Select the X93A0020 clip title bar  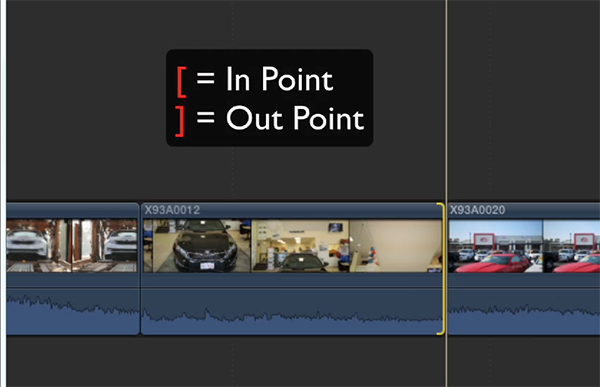[524, 210]
